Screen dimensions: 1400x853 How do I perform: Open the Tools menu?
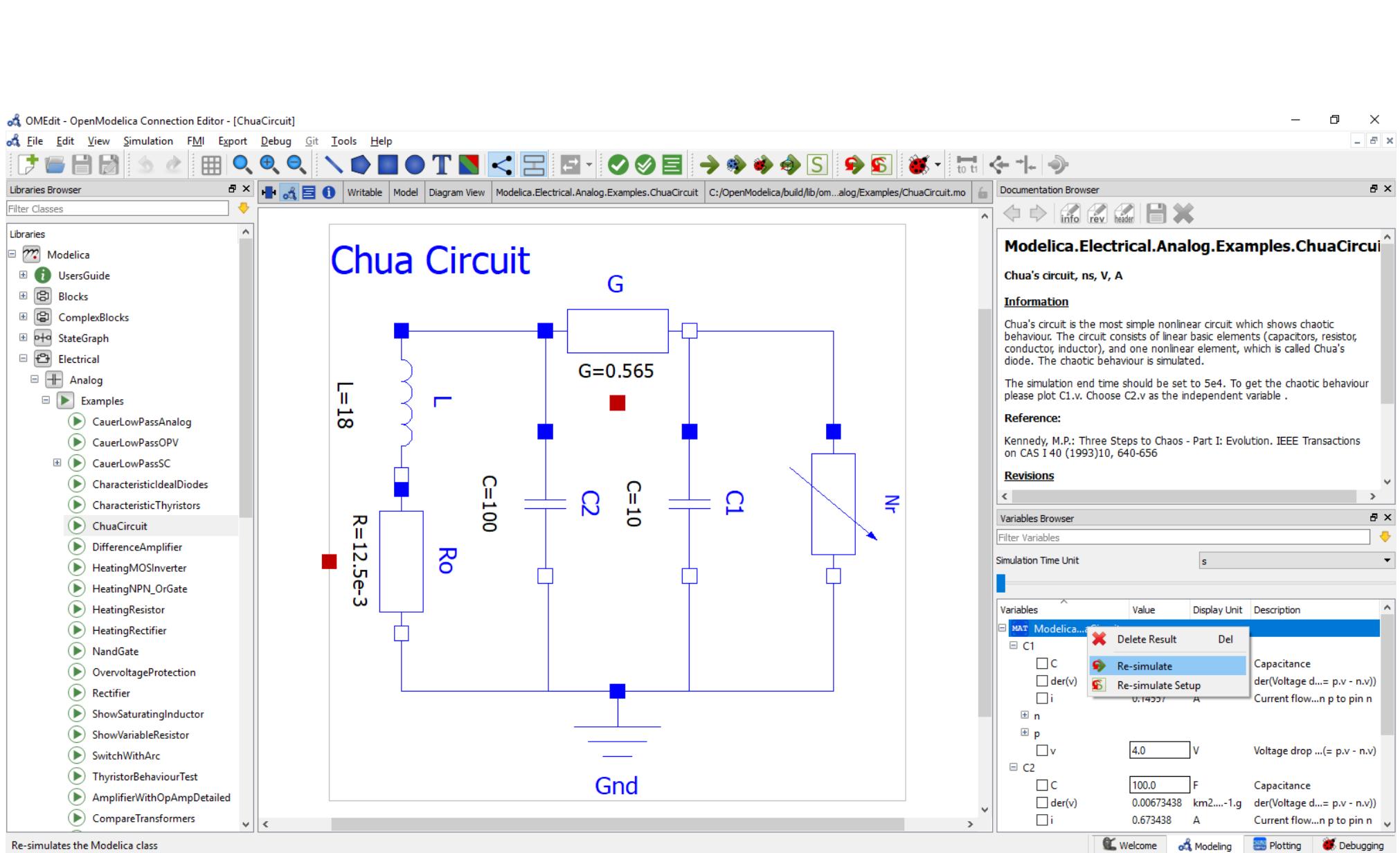[x=343, y=141]
